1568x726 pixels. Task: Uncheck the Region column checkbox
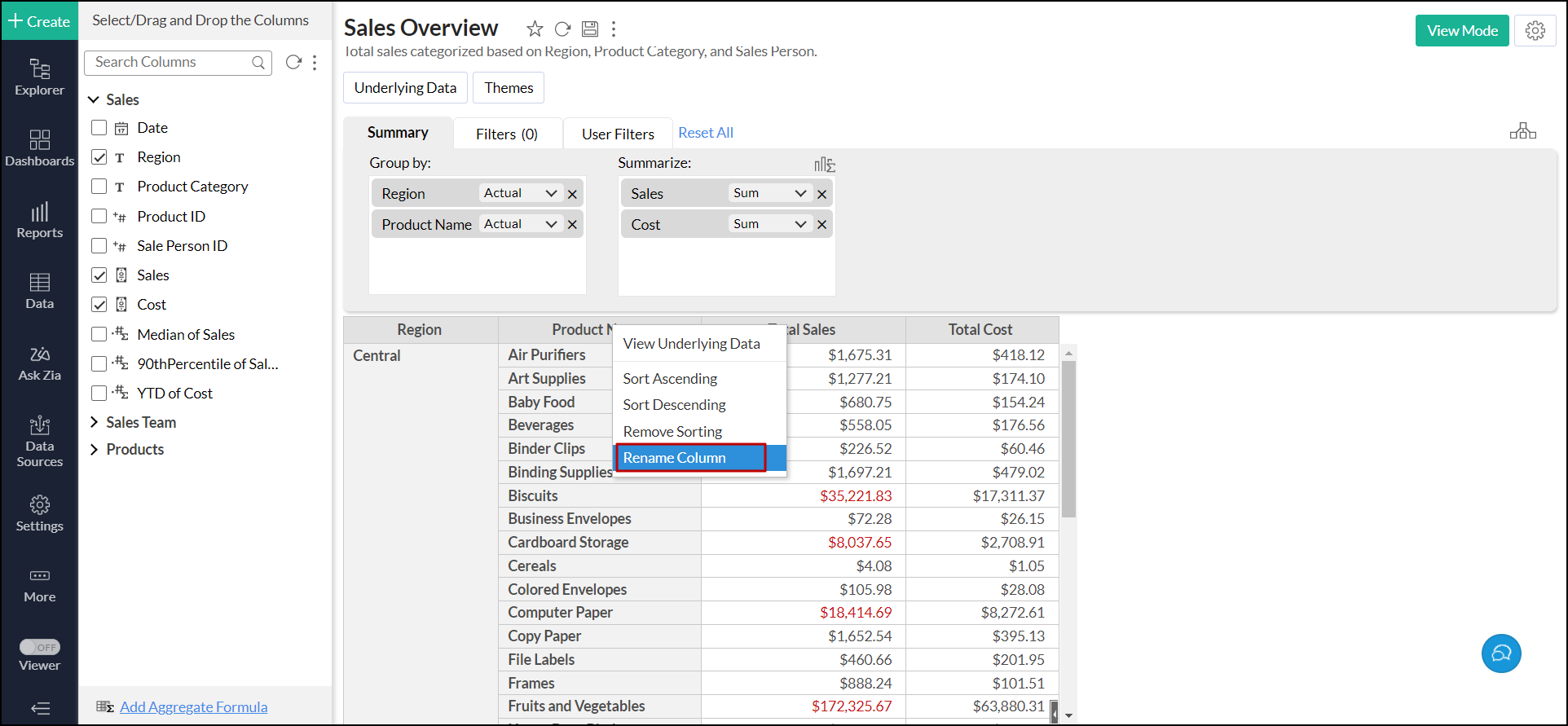tap(99, 157)
